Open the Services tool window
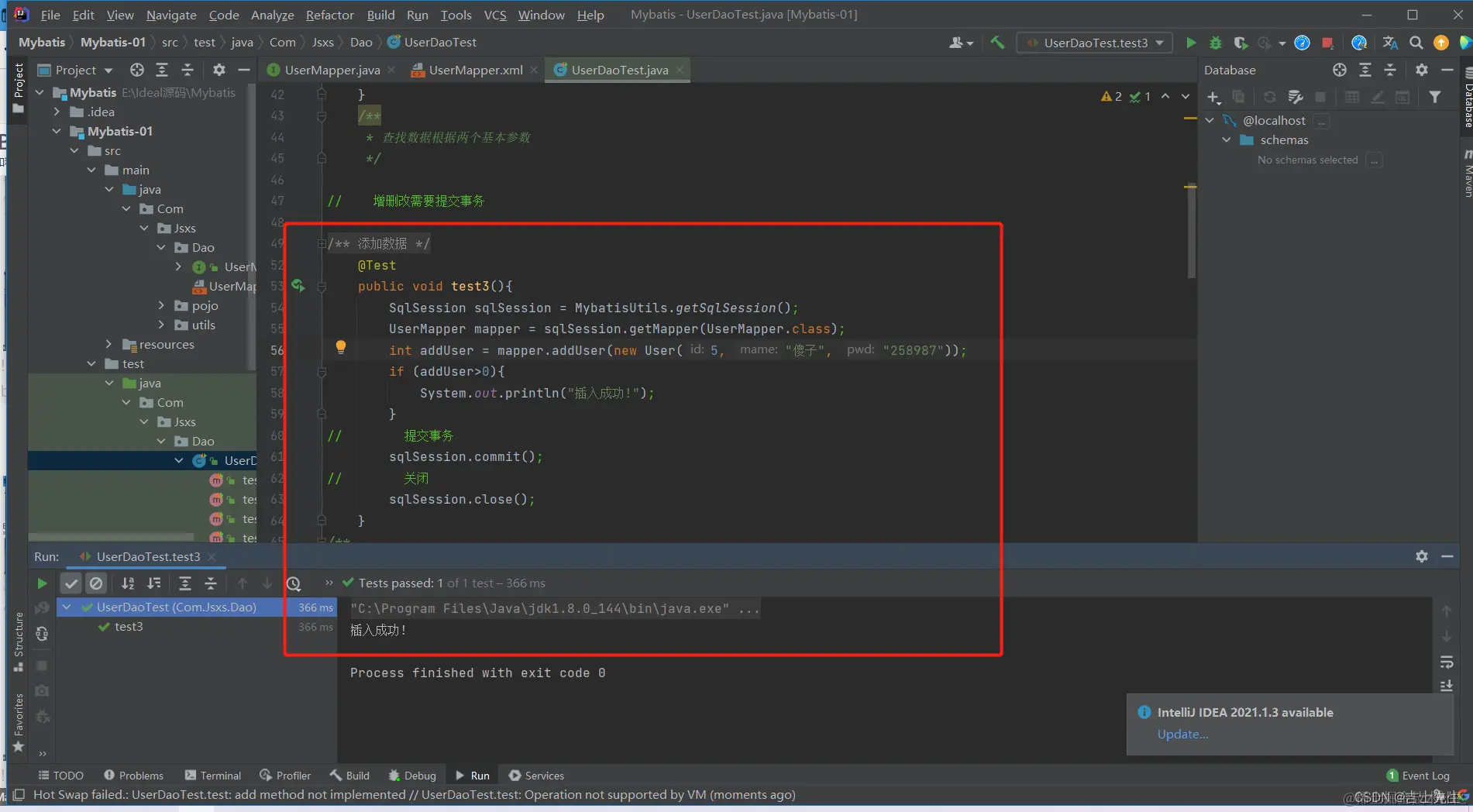The image size is (1473, 812). click(536, 776)
